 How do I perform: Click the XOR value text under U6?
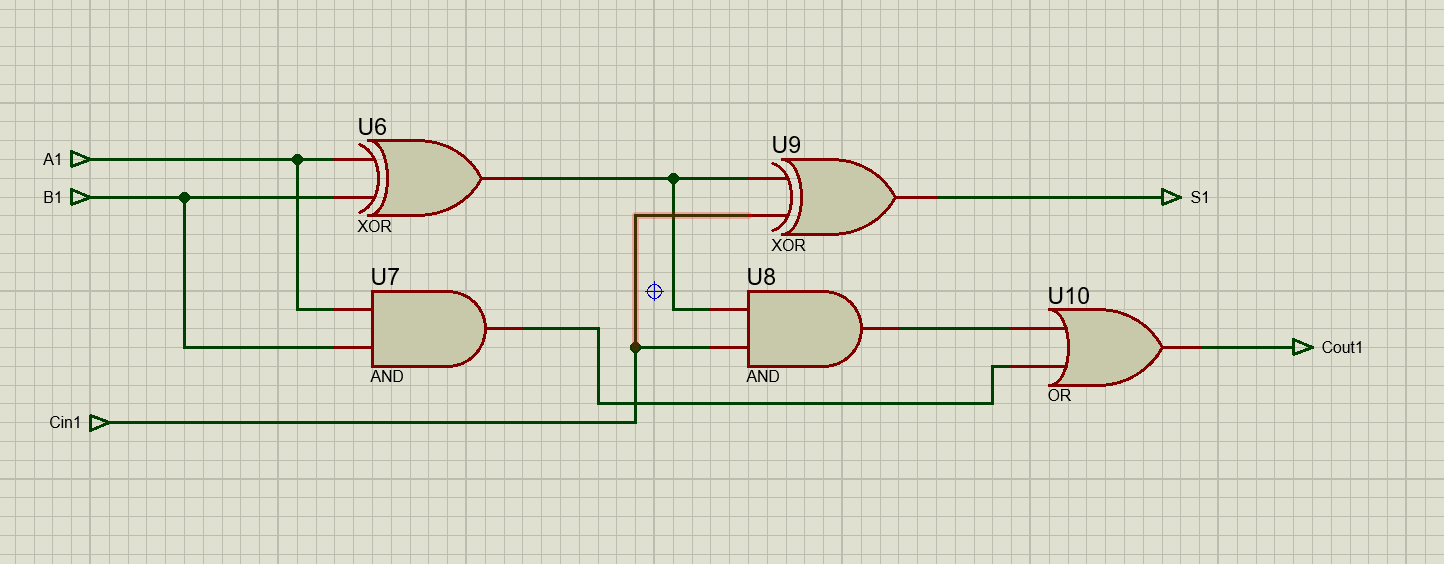(375, 227)
